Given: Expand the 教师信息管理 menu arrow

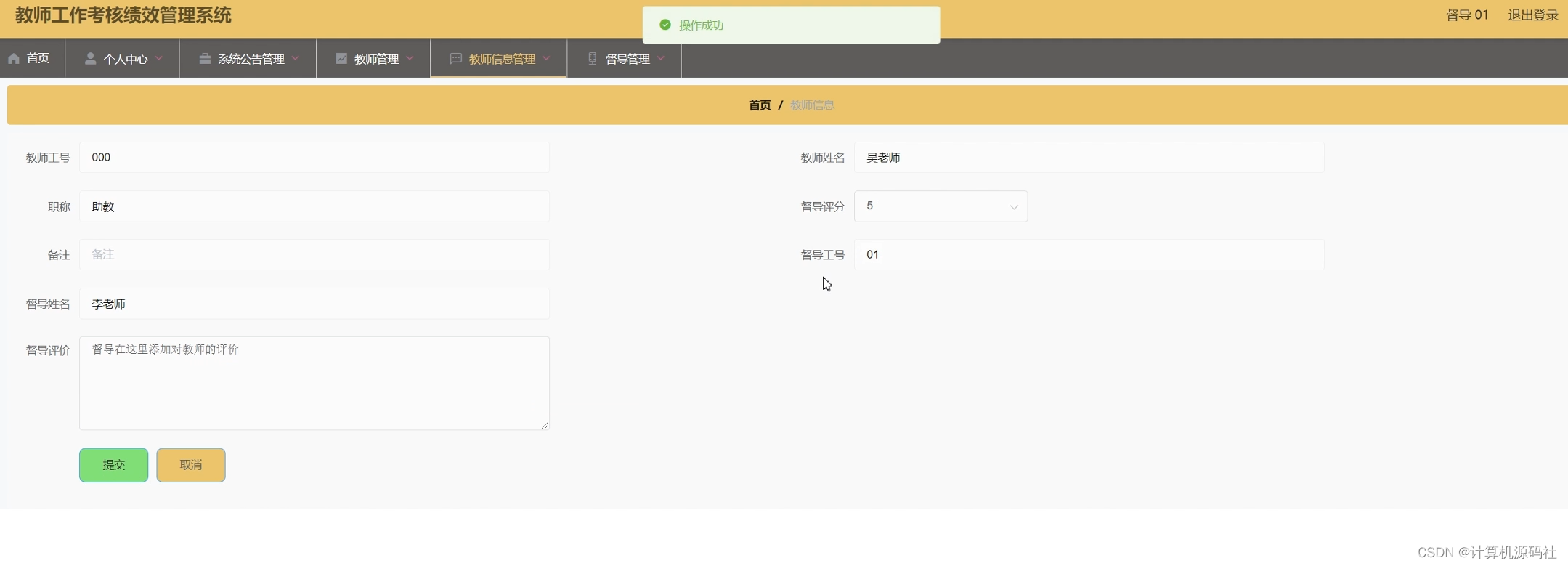Looking at the screenshot, I should click(547, 58).
